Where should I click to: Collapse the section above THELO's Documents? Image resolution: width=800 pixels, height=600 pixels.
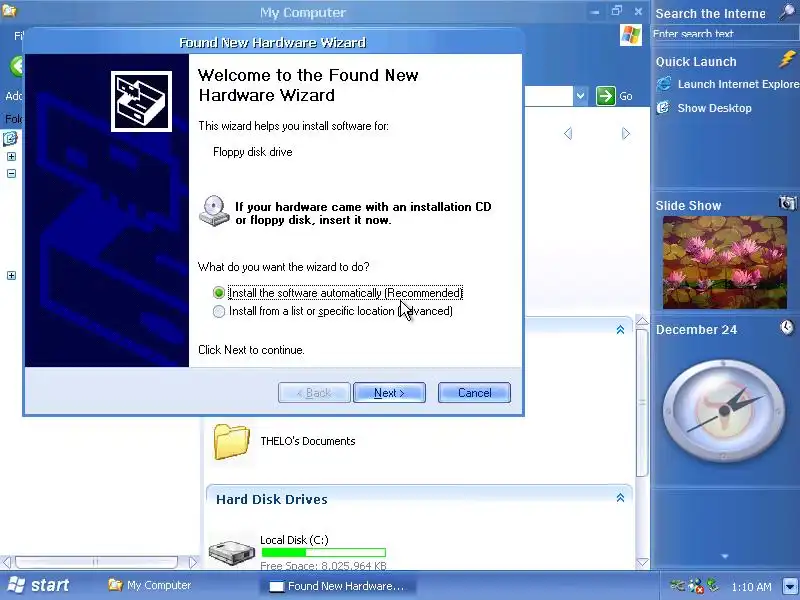point(620,330)
